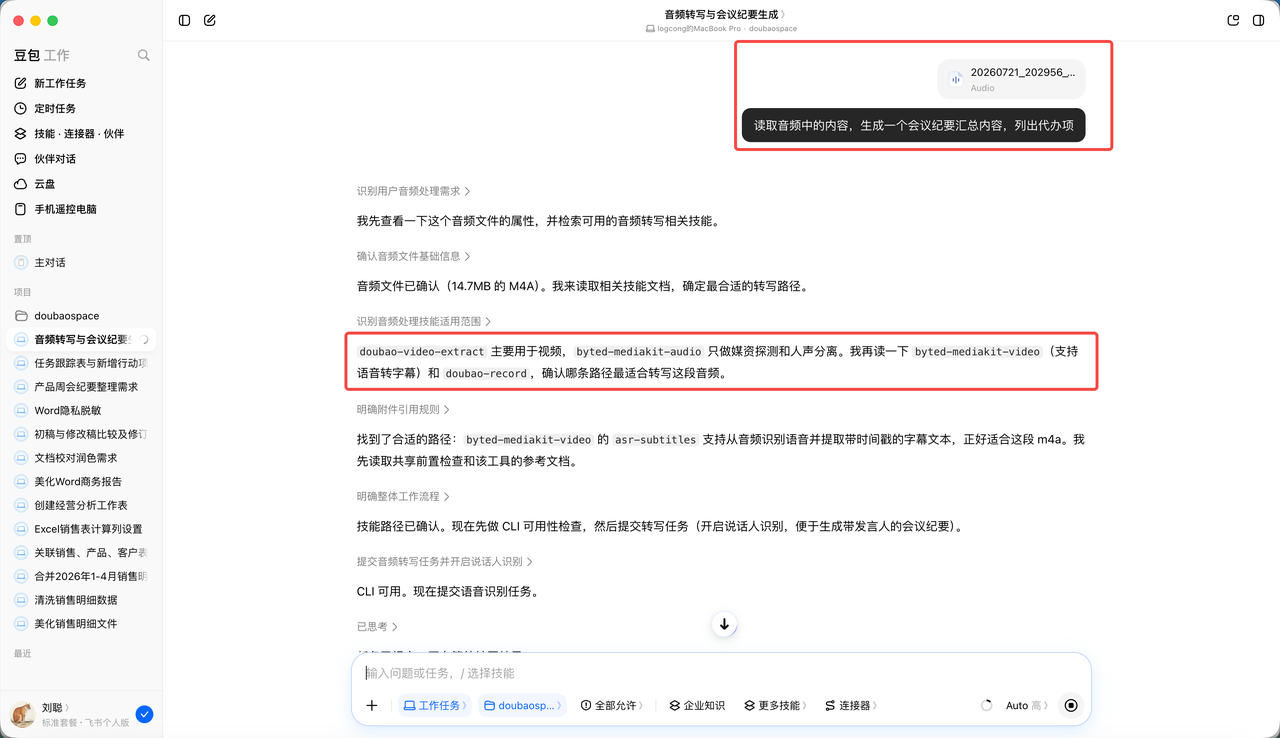Expand the 明确附件引用规则 step
Screen dimensions: 1280x738
coord(403,409)
